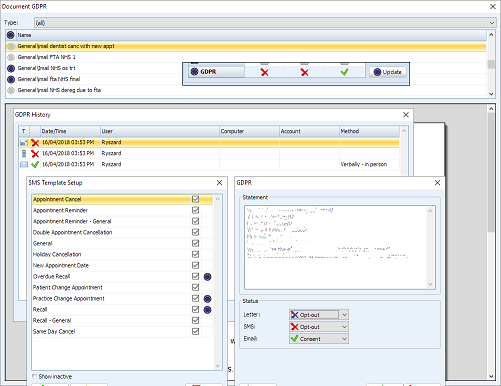Screen dimensions: 501x386
Task: Click the Computer column header
Action: 249,131
